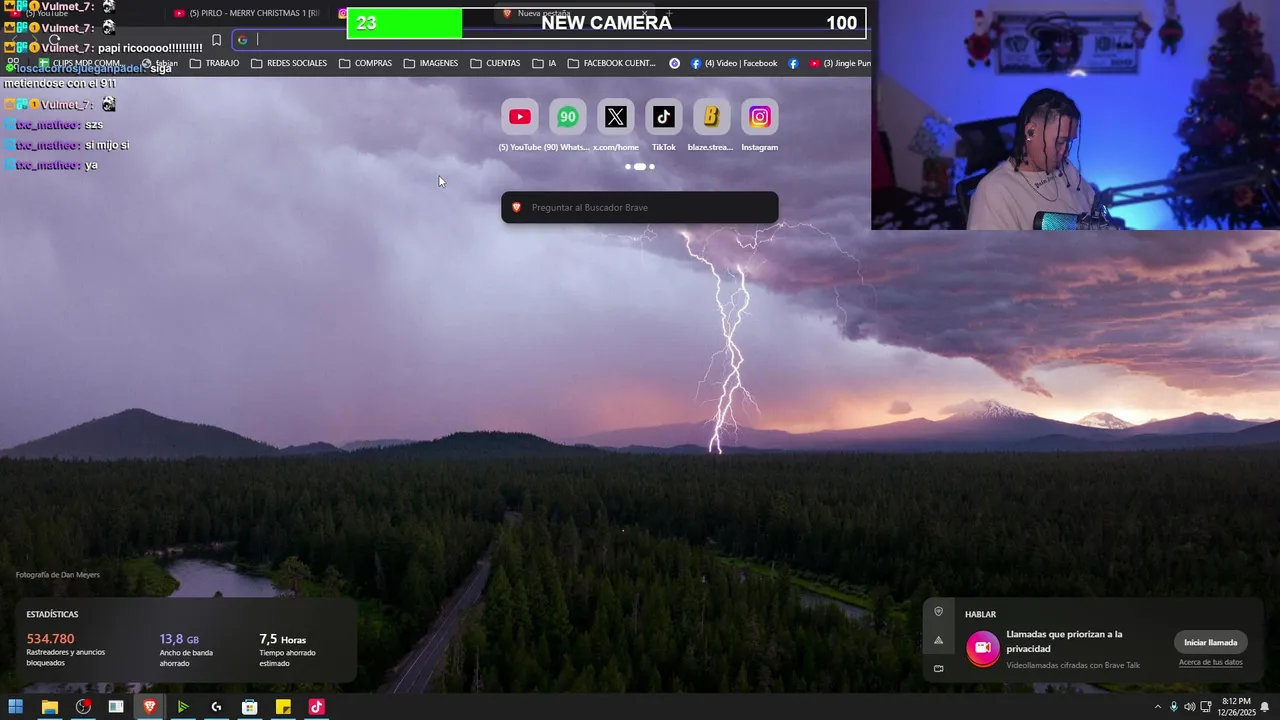Click the pink Brave Talk video logo
This screenshot has height=720, width=1280.
click(983, 648)
